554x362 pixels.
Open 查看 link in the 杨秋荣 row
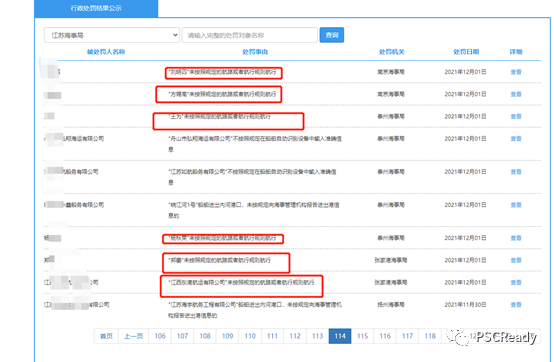tap(516, 238)
